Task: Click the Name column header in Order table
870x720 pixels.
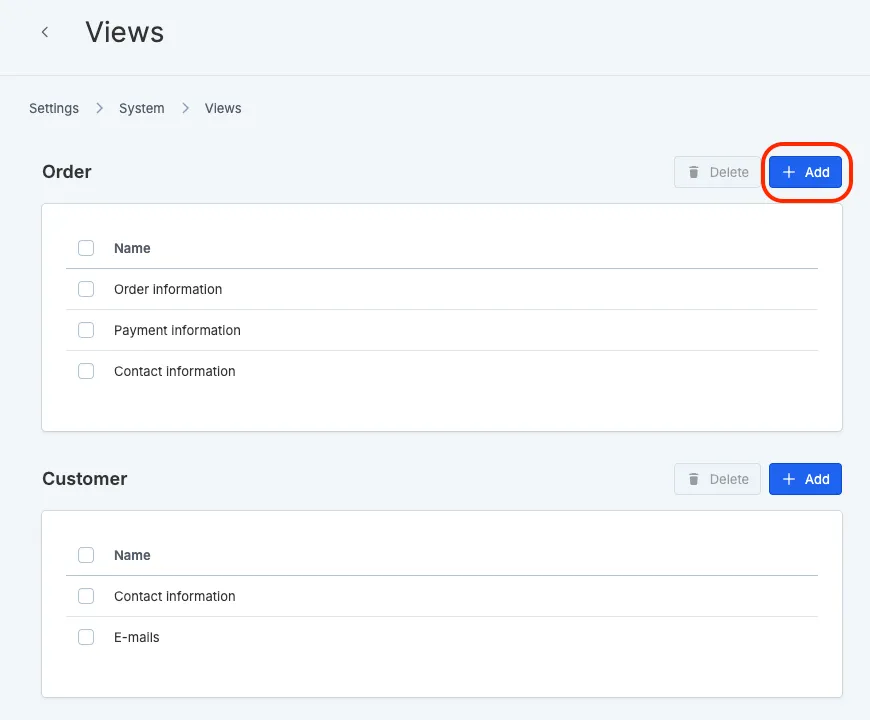Action: pyautogui.click(x=132, y=248)
